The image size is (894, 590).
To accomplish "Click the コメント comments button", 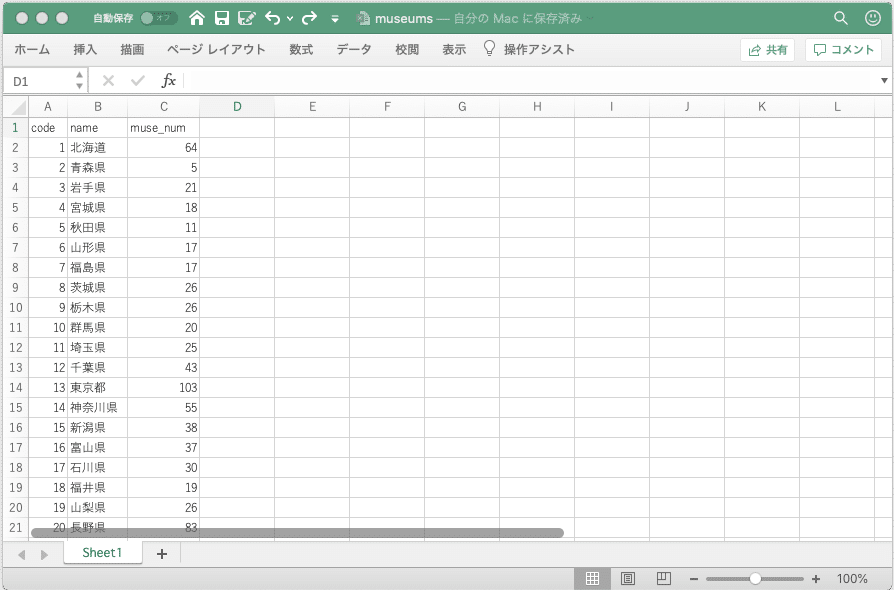I will pos(843,50).
